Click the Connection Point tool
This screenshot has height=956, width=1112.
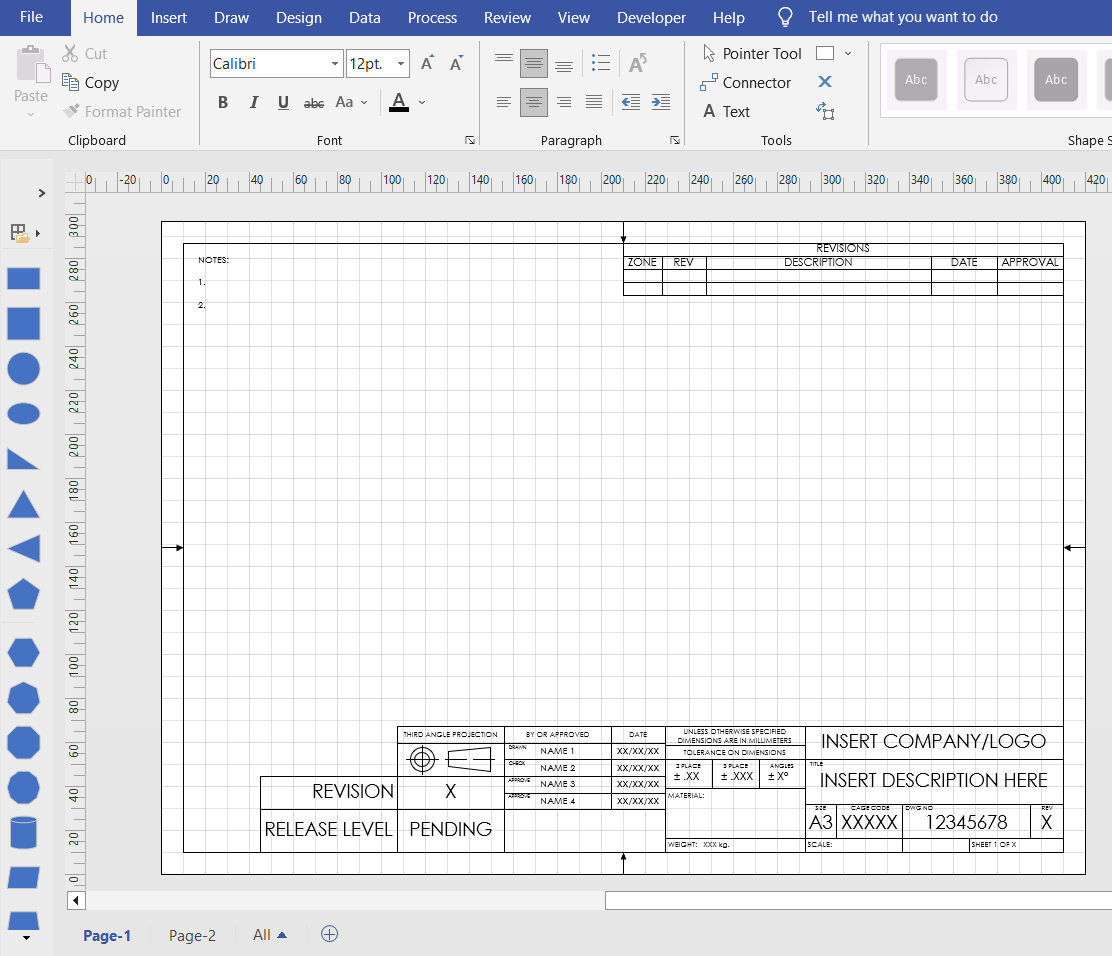[x=824, y=111]
